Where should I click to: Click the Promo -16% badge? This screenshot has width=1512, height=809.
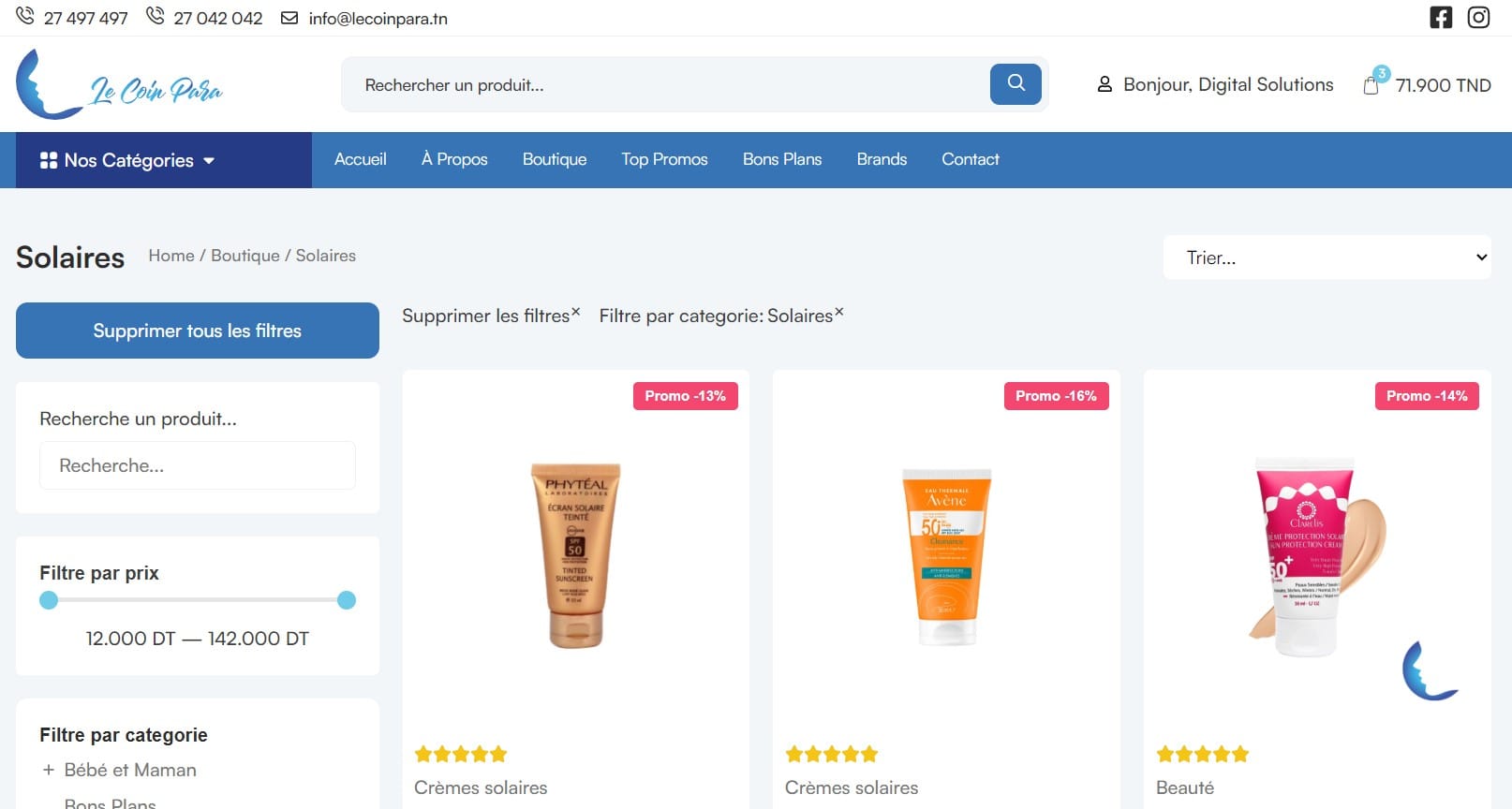1057,396
